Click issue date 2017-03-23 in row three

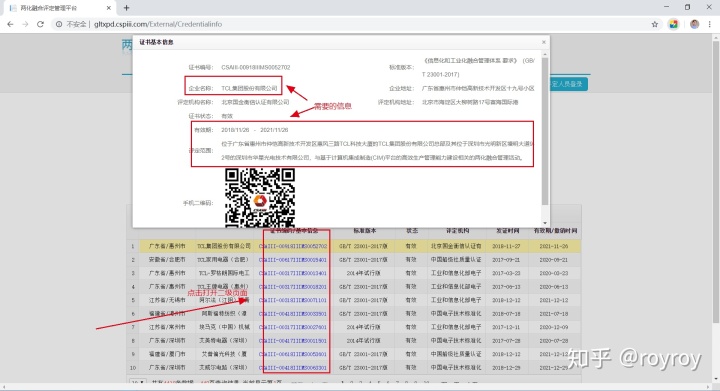506,273
